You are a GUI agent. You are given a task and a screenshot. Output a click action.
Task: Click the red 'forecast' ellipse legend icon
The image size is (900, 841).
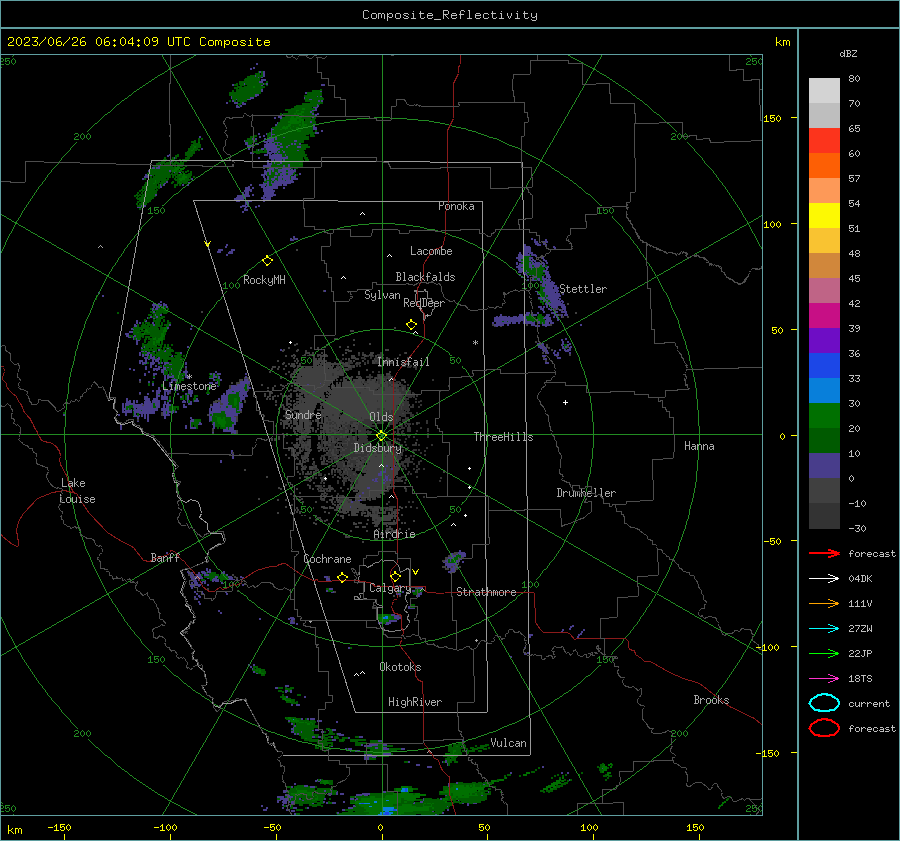coord(824,728)
